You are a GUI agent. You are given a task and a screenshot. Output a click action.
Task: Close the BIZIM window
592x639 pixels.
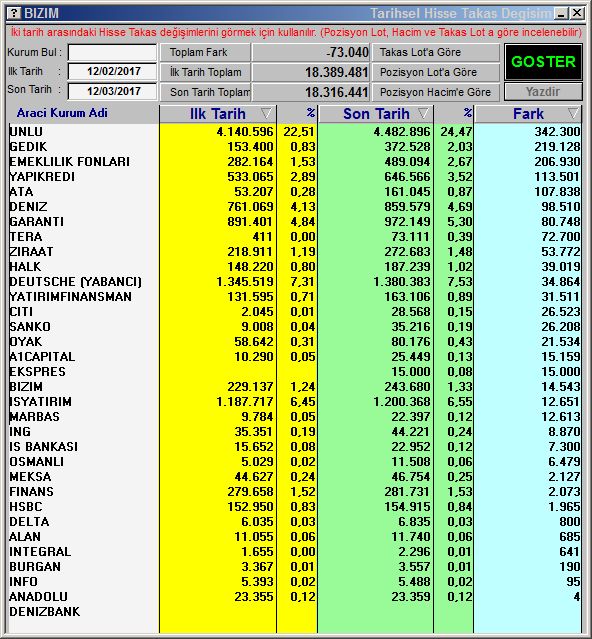[x=577, y=13]
